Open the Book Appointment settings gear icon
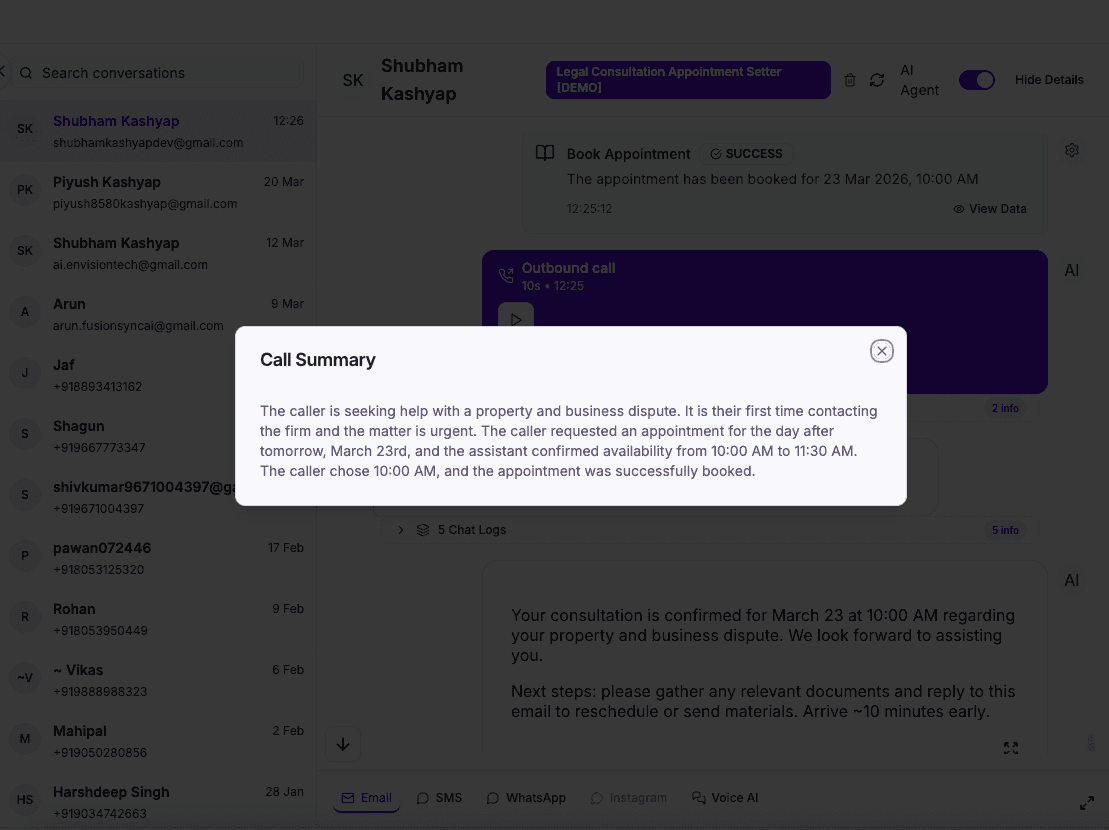 [1071, 149]
